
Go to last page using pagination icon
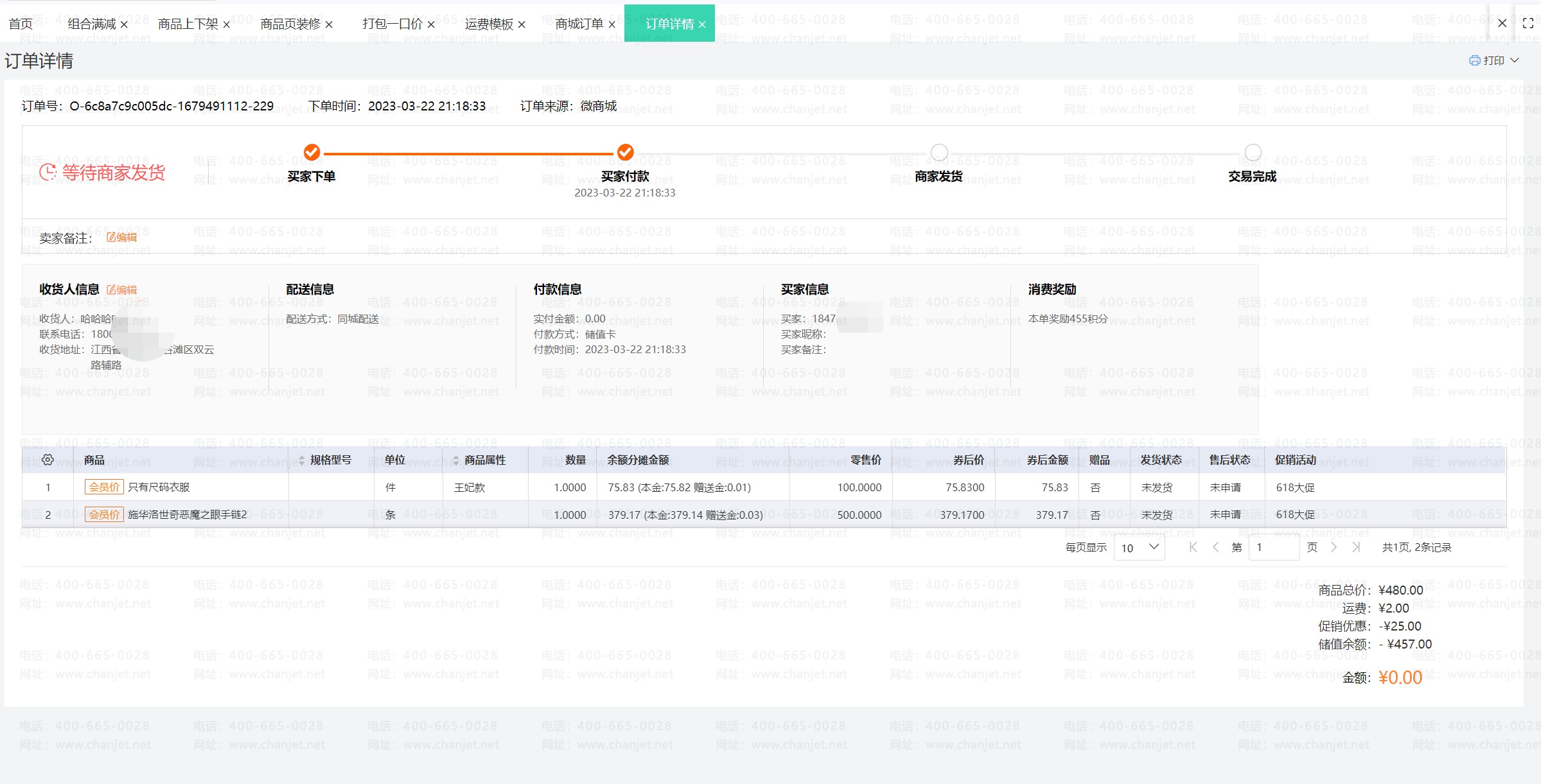click(x=1356, y=547)
